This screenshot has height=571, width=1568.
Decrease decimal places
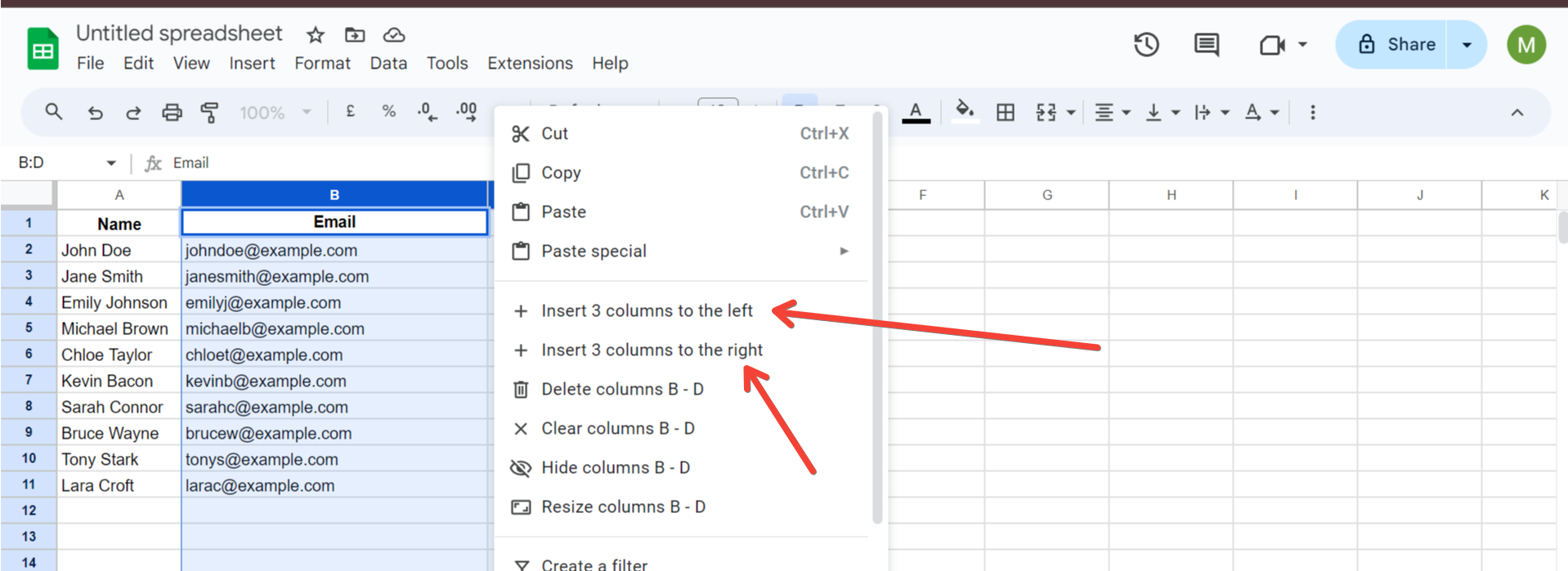click(x=427, y=112)
